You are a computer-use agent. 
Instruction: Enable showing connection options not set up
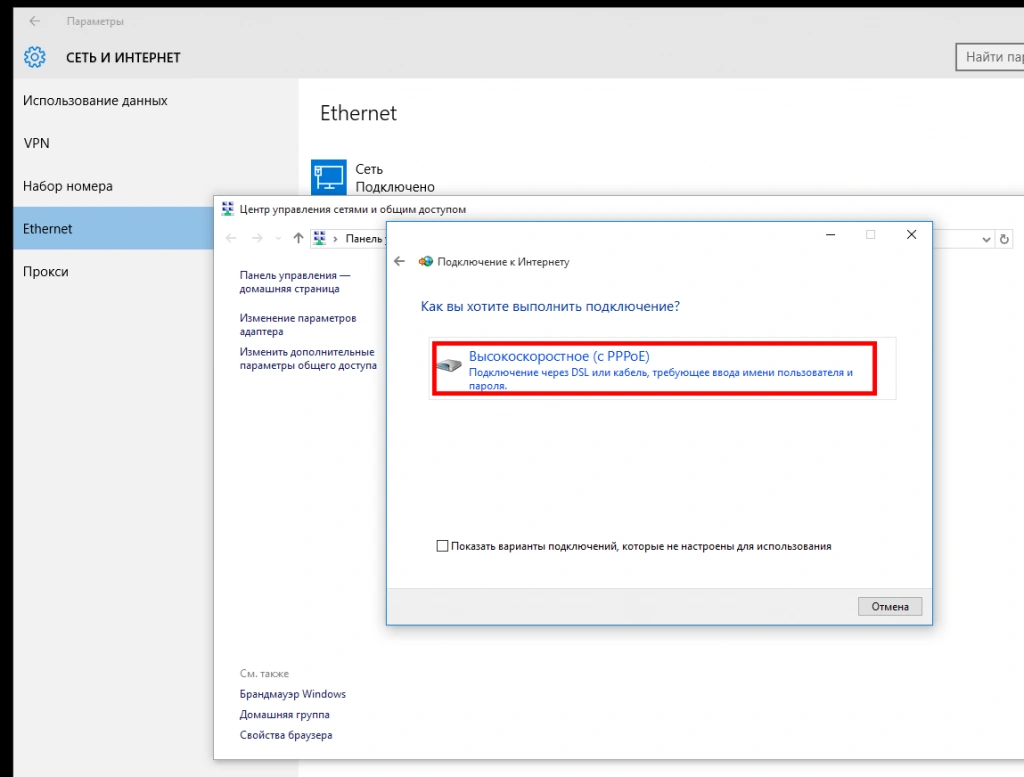click(443, 546)
